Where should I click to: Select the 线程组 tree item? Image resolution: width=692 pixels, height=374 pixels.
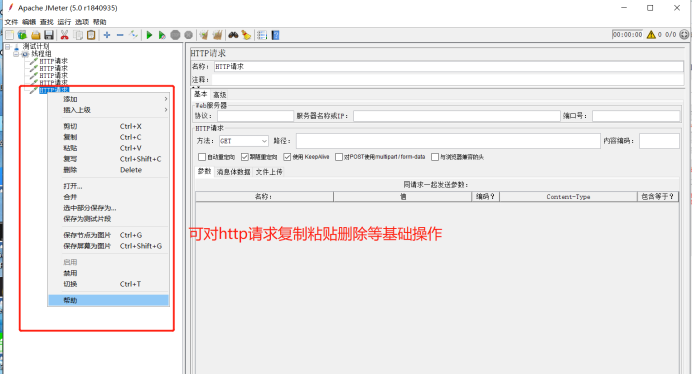pyautogui.click(x=41, y=54)
